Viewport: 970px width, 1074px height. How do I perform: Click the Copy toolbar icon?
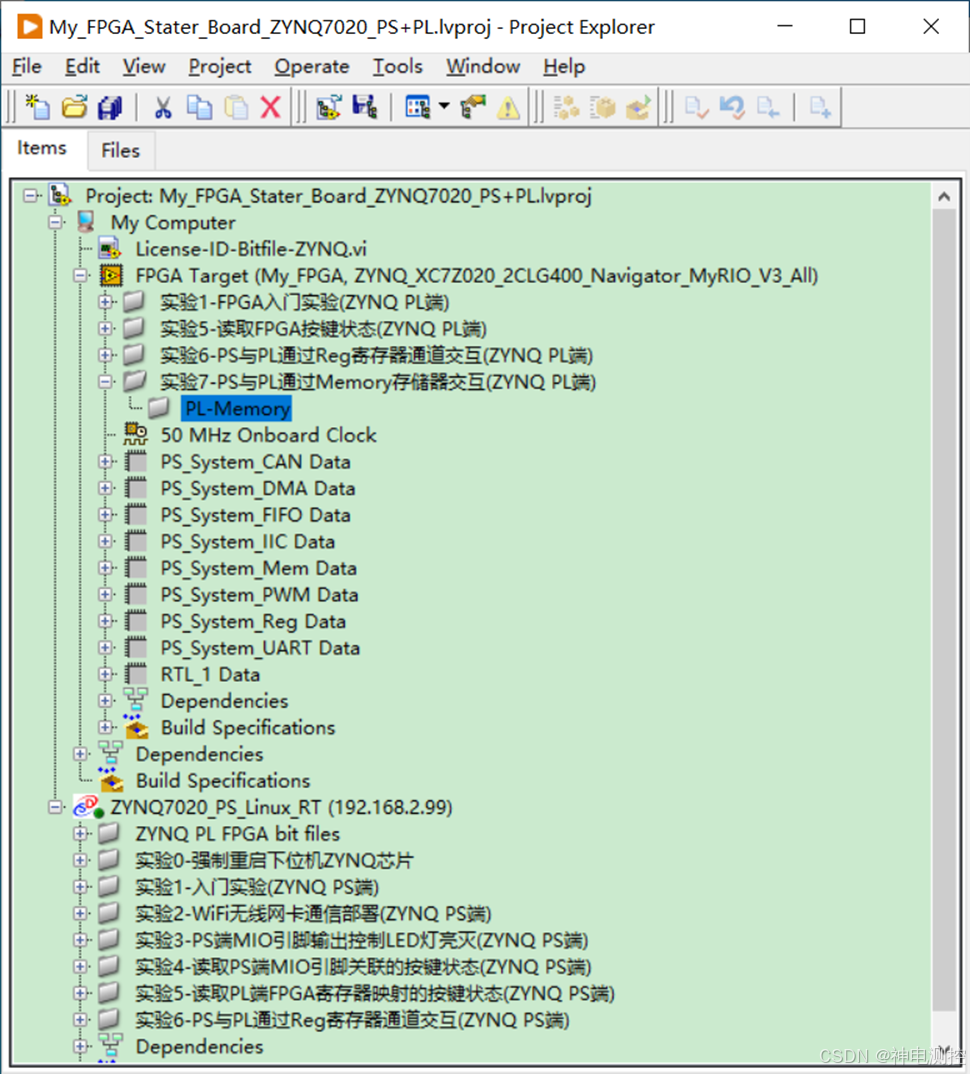199,108
